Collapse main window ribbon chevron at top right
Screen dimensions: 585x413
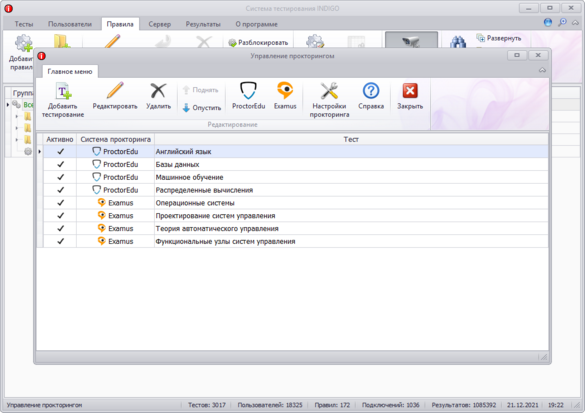(x=576, y=23)
